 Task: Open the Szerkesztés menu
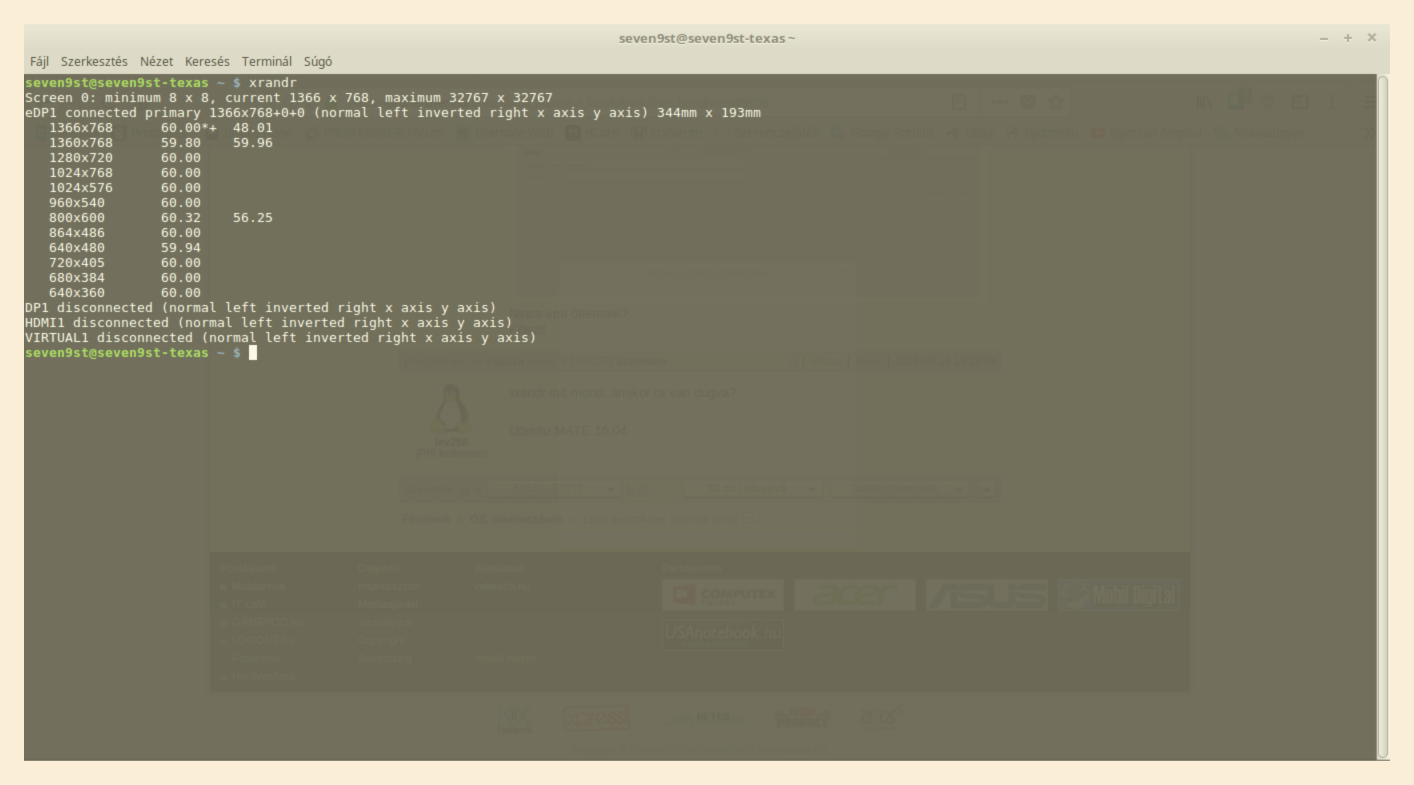(96, 61)
